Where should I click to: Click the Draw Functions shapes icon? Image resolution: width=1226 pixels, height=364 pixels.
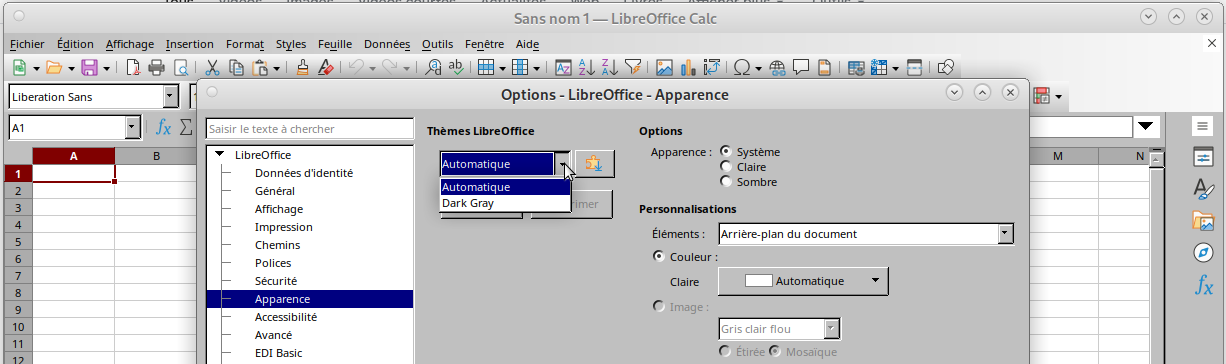click(945, 68)
